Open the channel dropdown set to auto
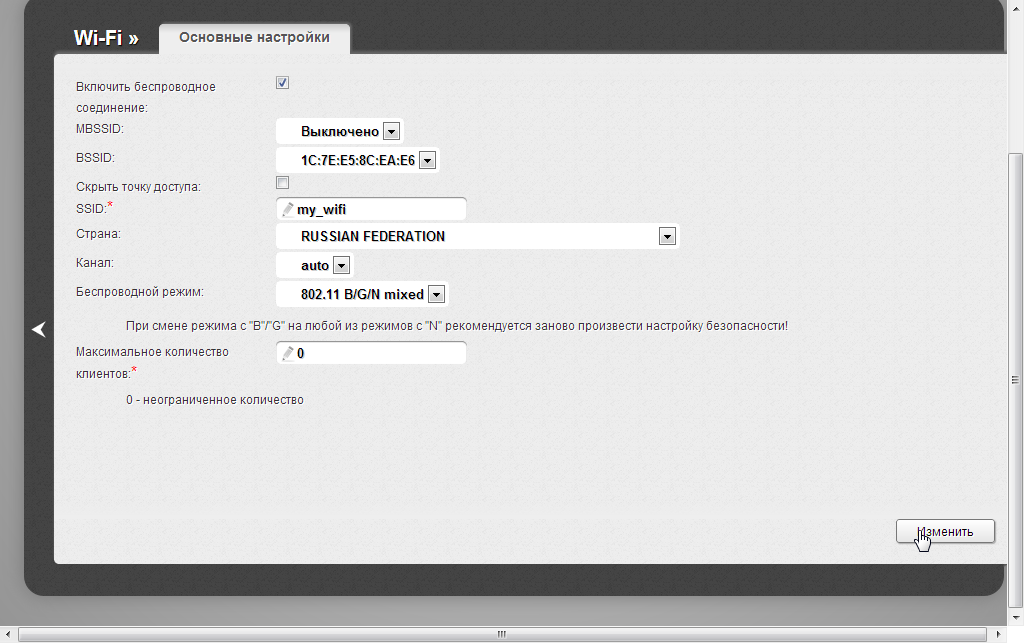The width and height of the screenshot is (1024, 643). 315,265
